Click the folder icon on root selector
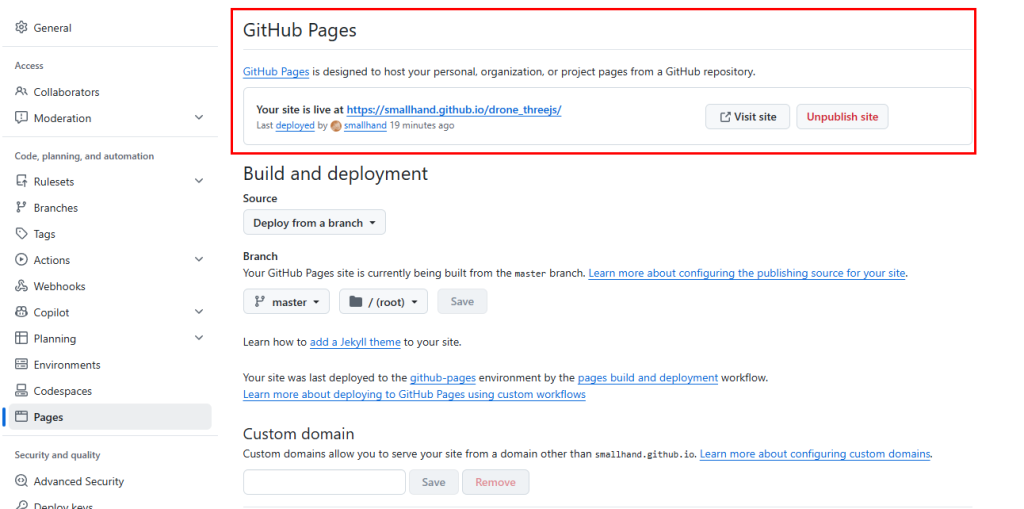The height and width of the screenshot is (509, 1024). (x=355, y=302)
